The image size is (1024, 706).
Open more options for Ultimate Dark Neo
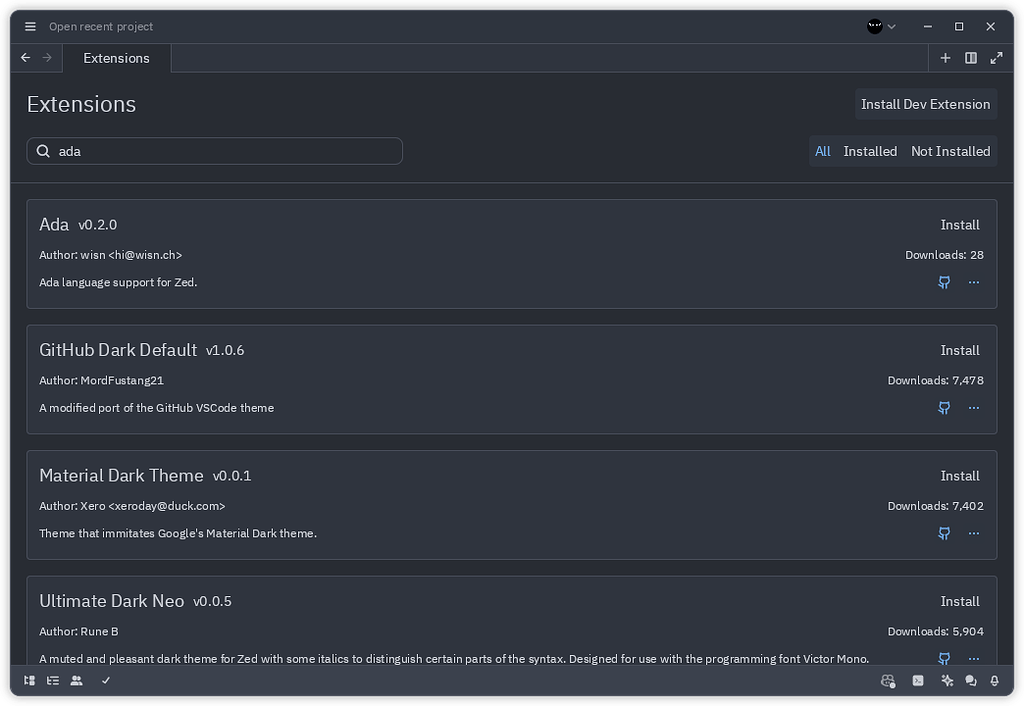[x=974, y=658]
